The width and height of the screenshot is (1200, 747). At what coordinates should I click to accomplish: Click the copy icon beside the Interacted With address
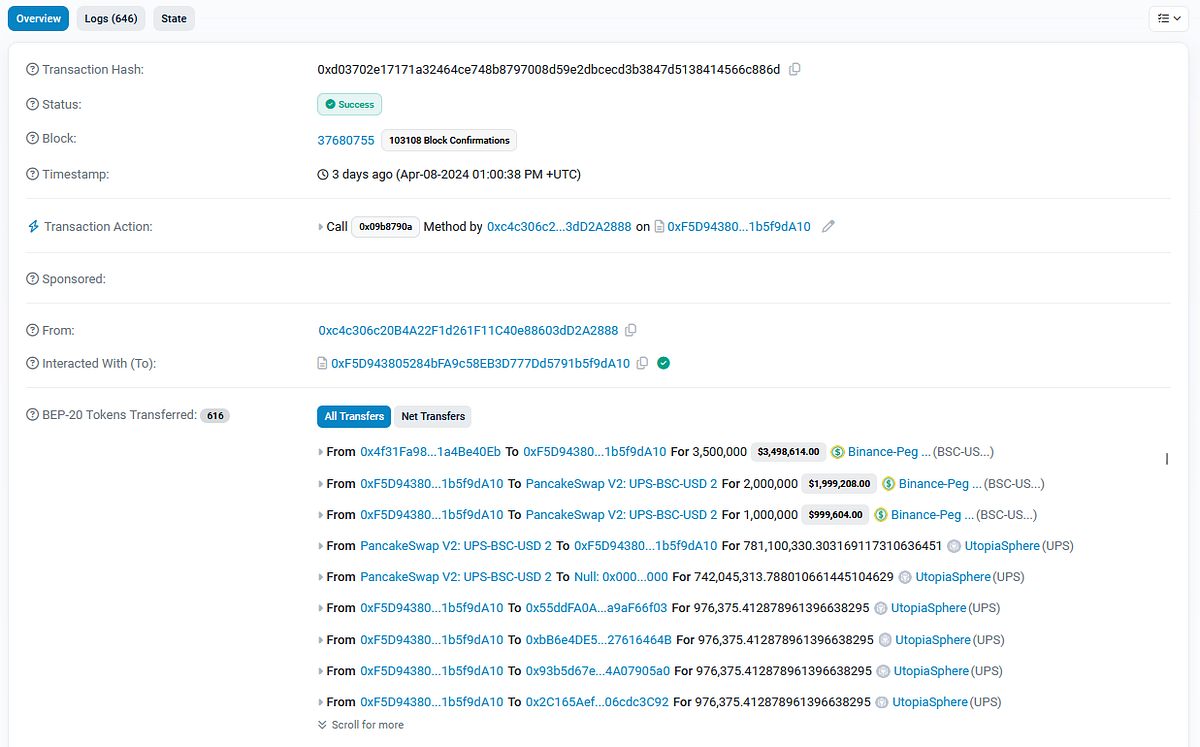(641, 363)
